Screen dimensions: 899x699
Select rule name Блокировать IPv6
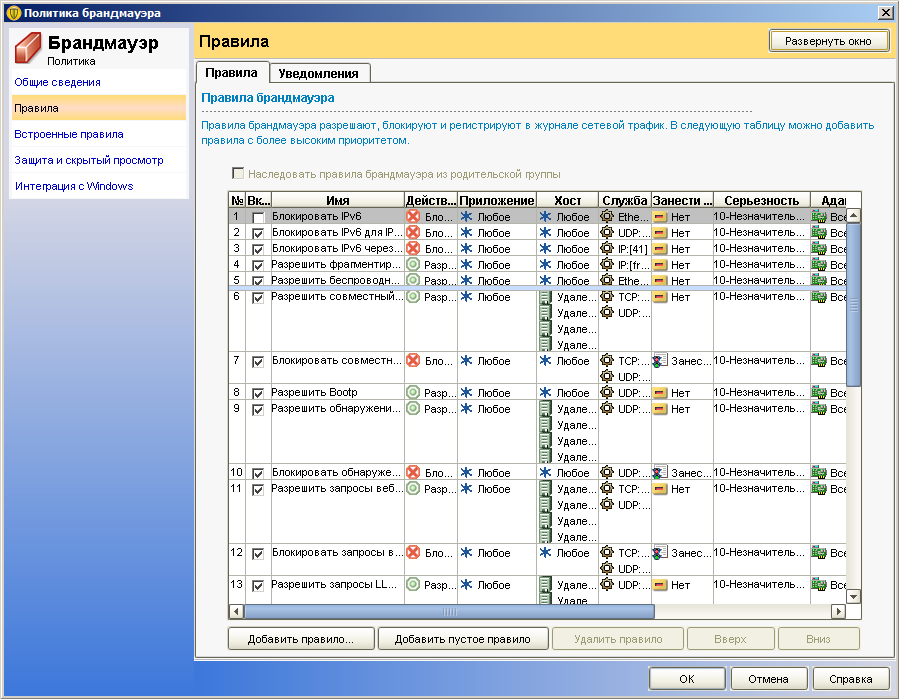[x=316, y=216]
